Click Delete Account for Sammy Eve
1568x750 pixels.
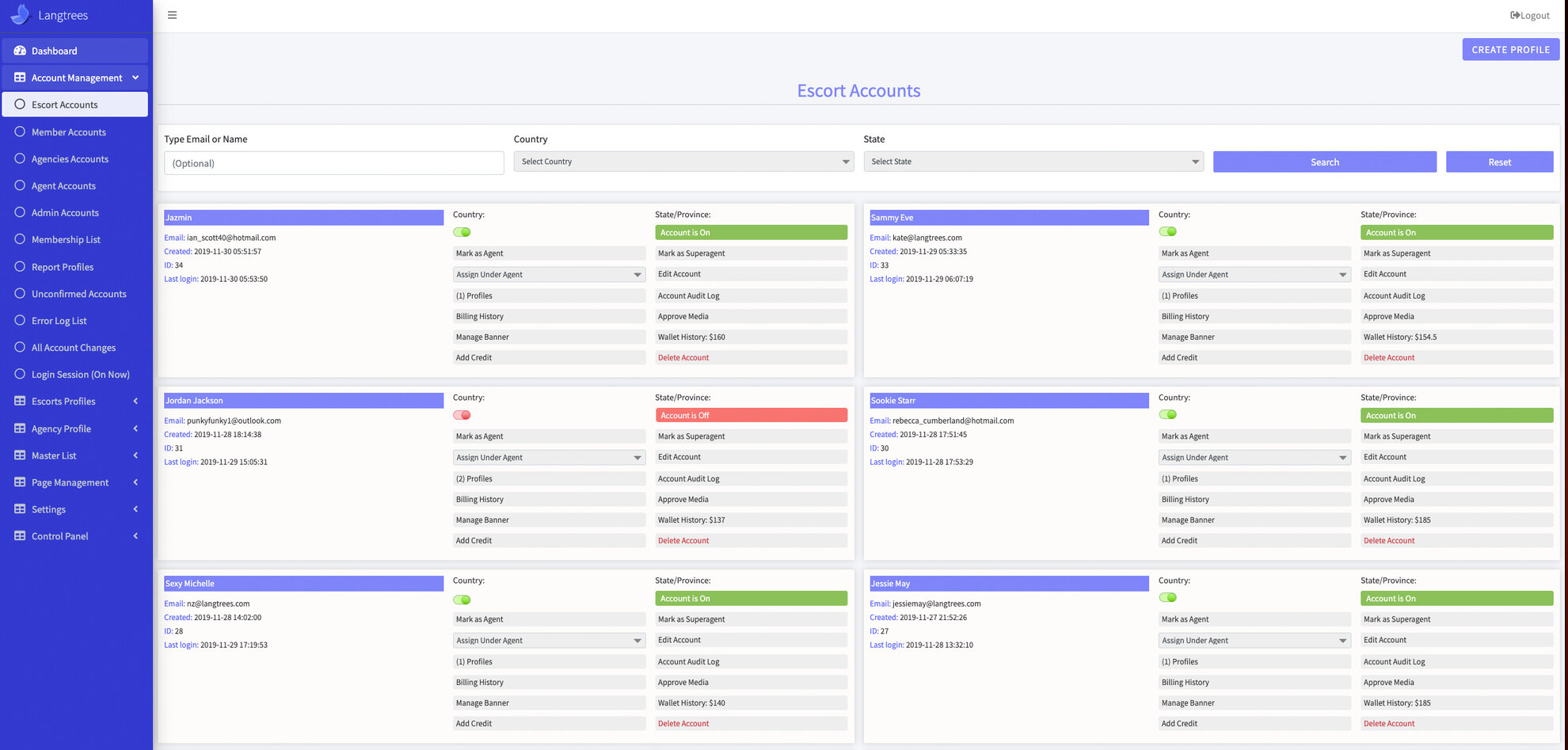point(1388,358)
